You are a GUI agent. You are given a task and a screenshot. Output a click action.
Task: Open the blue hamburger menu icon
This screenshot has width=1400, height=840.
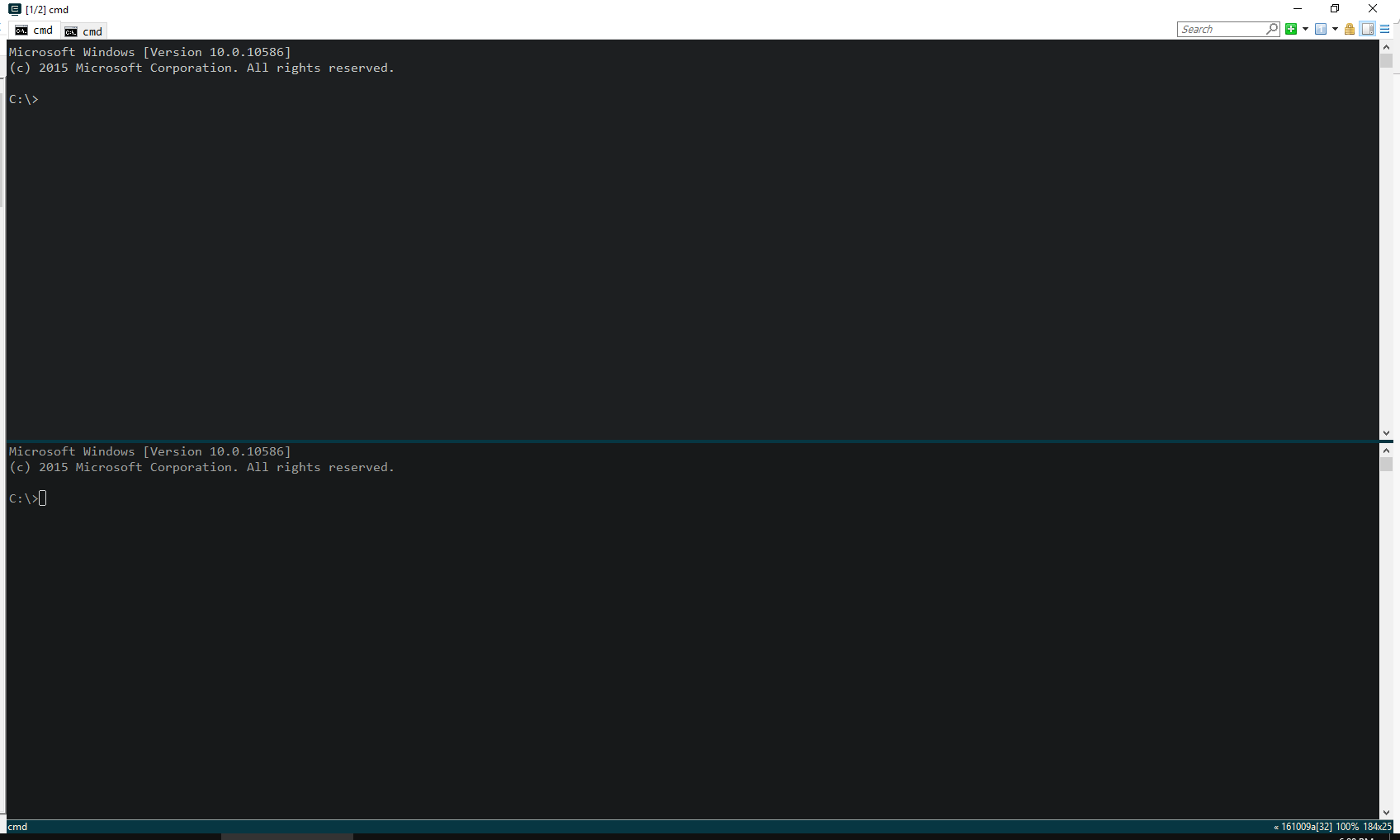tap(1385, 29)
